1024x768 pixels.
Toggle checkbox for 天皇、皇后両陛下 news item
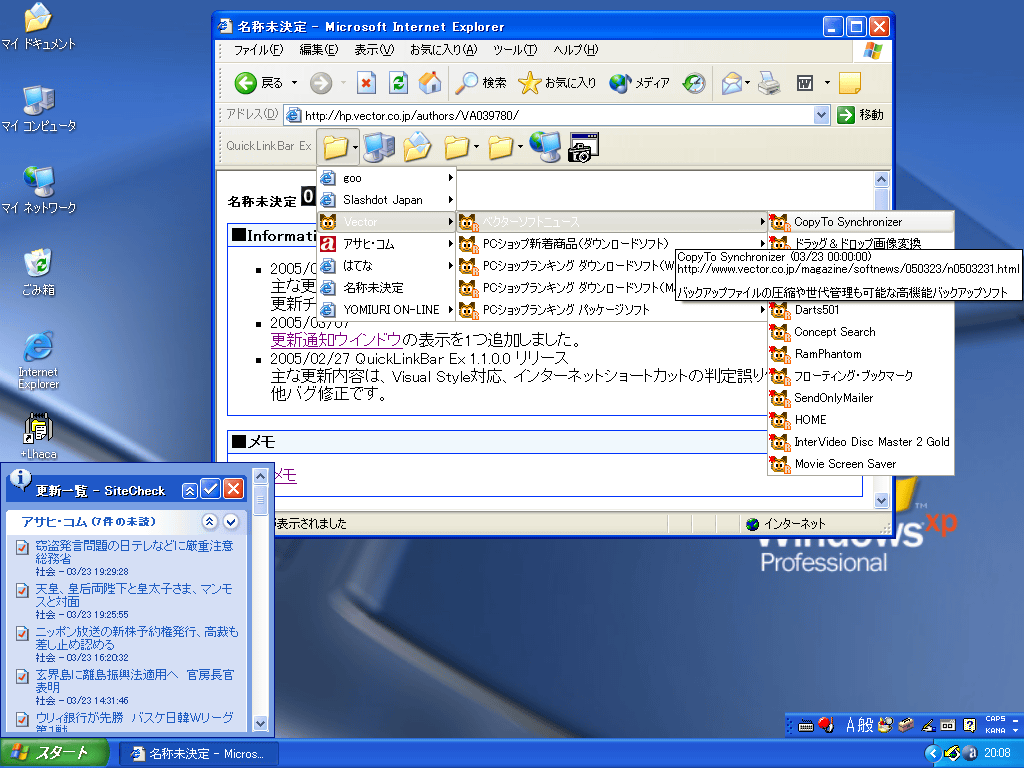(22, 590)
